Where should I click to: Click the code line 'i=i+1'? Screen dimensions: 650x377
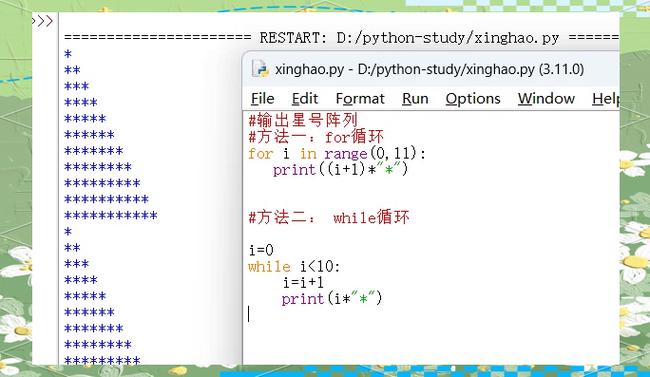point(303,282)
